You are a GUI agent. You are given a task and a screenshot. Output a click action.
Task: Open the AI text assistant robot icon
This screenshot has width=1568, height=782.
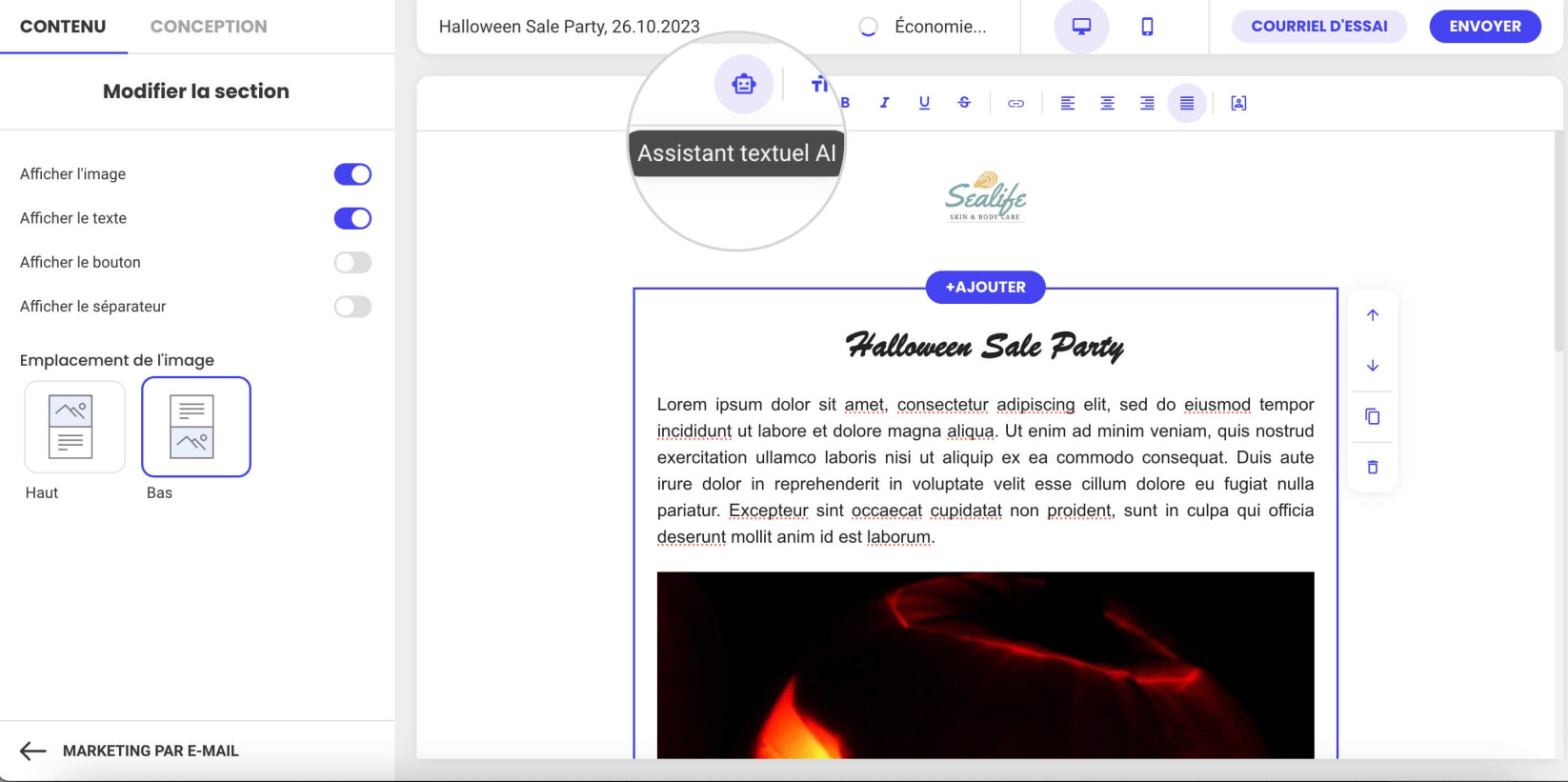(x=743, y=84)
